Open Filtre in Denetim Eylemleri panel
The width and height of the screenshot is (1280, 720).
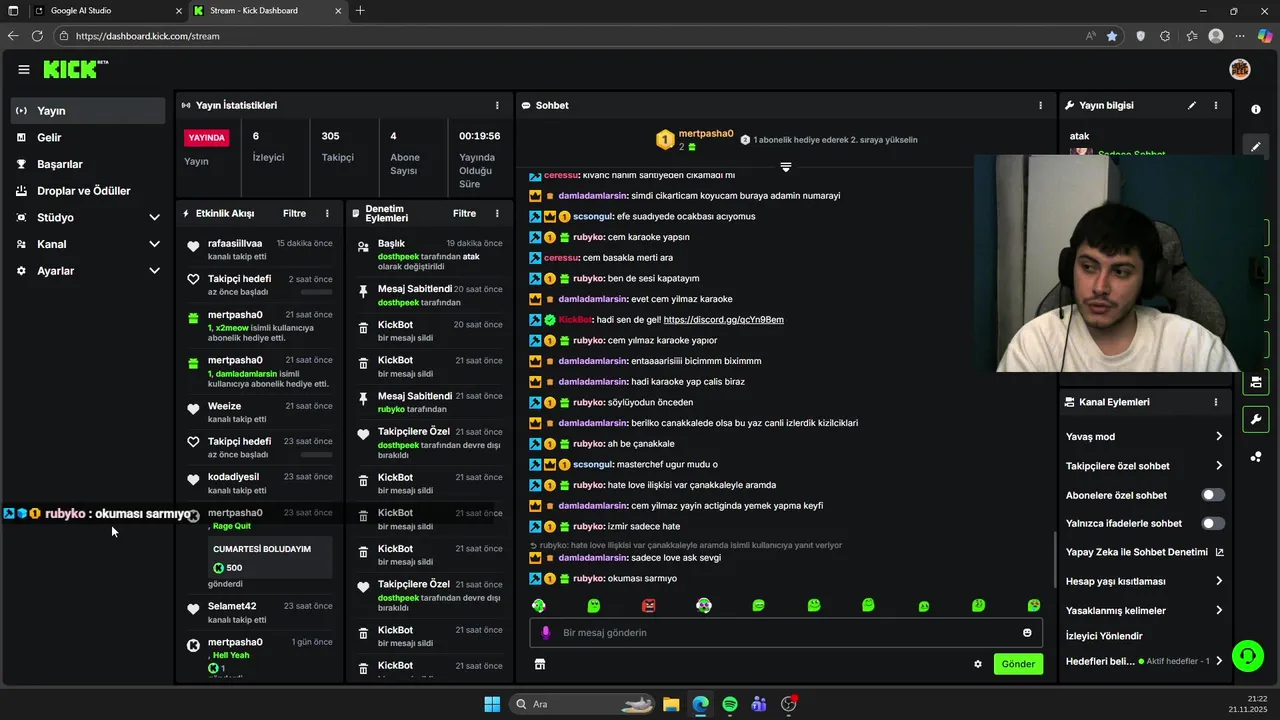[464, 213]
